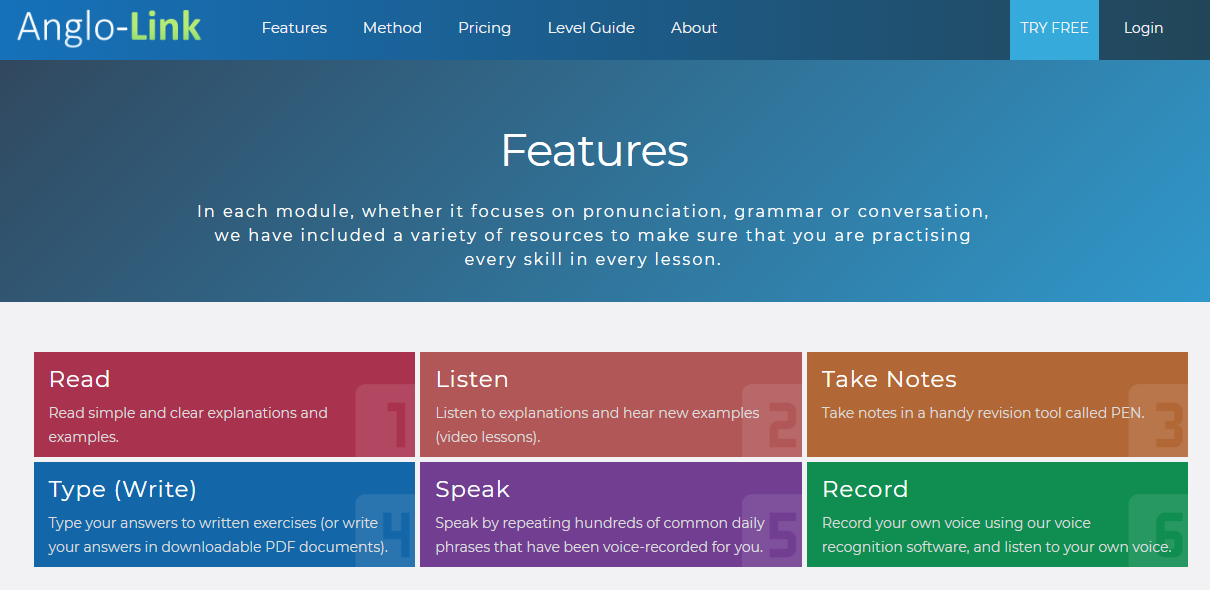Image resolution: width=1210 pixels, height=590 pixels.
Task: Click the TRY FREE button
Action: click(1054, 29)
